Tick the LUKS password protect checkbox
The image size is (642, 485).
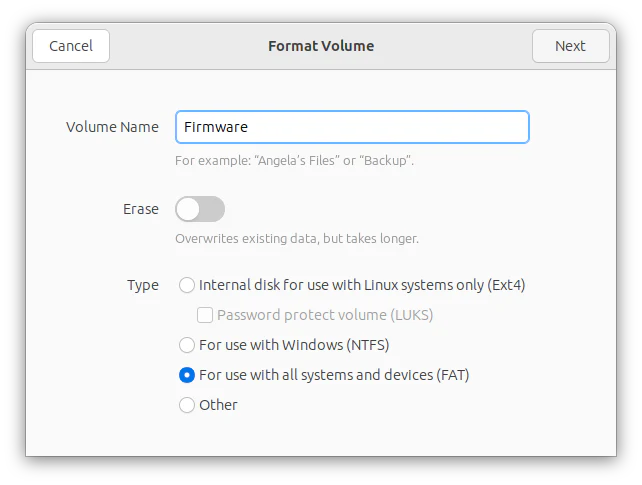205,315
